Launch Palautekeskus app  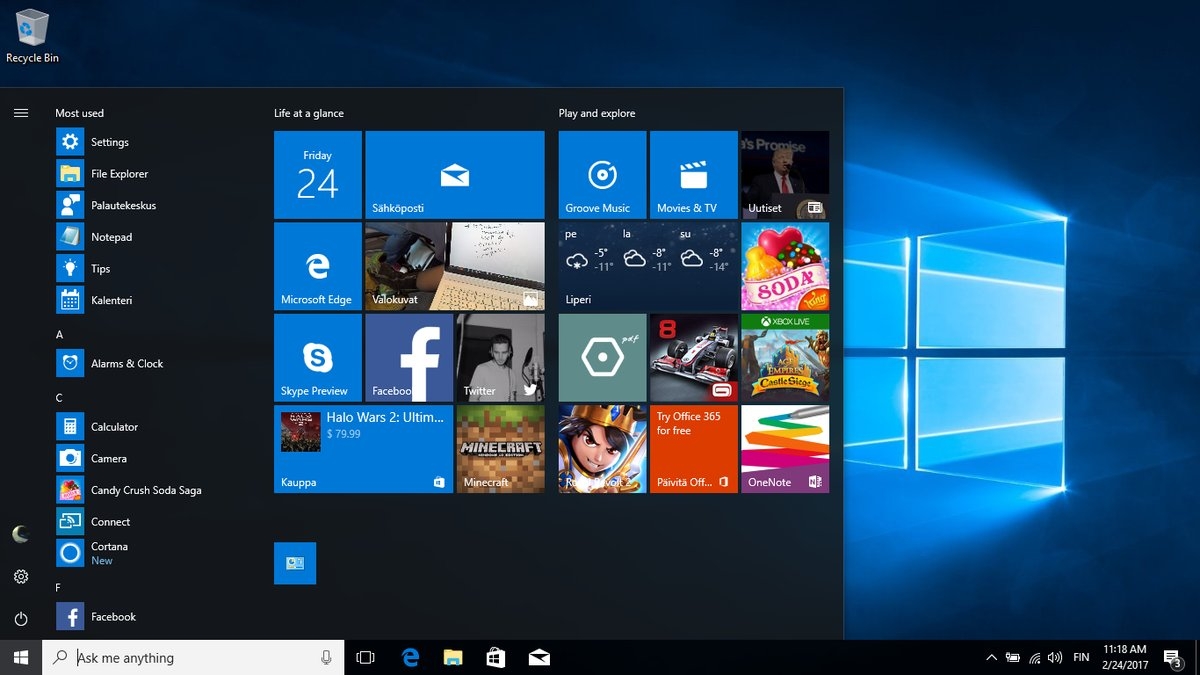coord(150,205)
